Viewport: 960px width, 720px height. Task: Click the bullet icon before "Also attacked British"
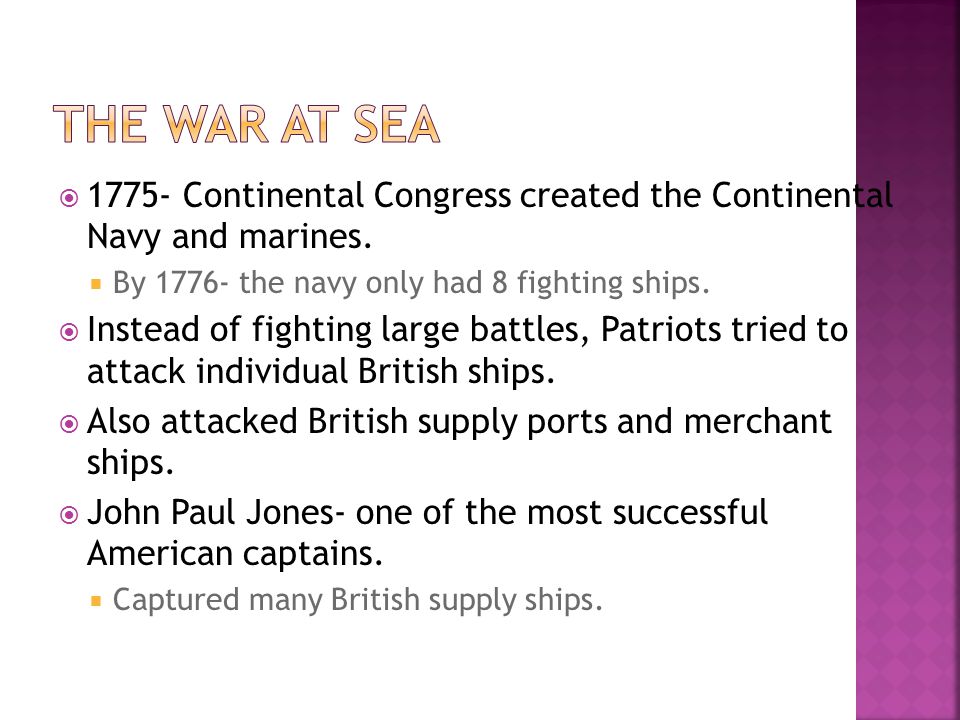69,424
